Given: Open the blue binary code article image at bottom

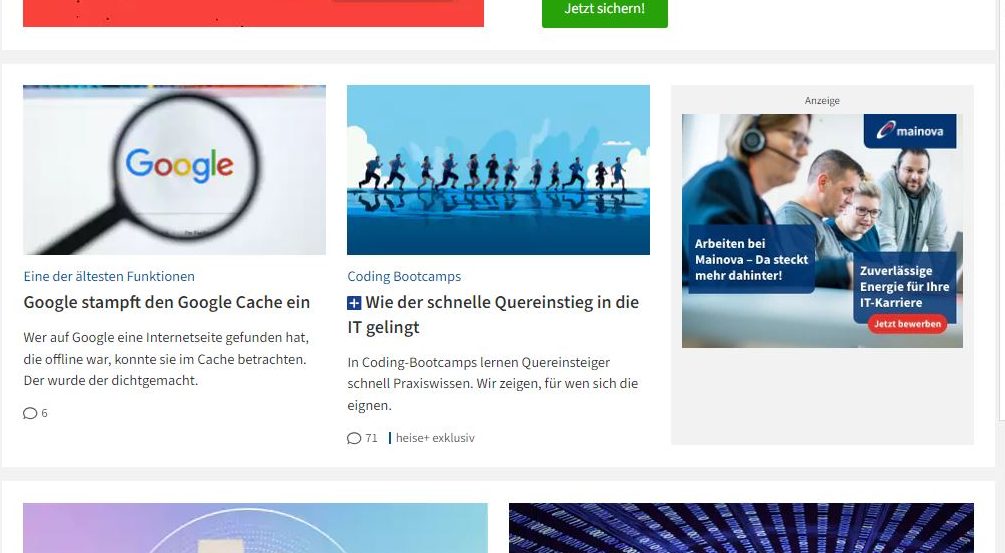Looking at the screenshot, I should pos(742,528).
